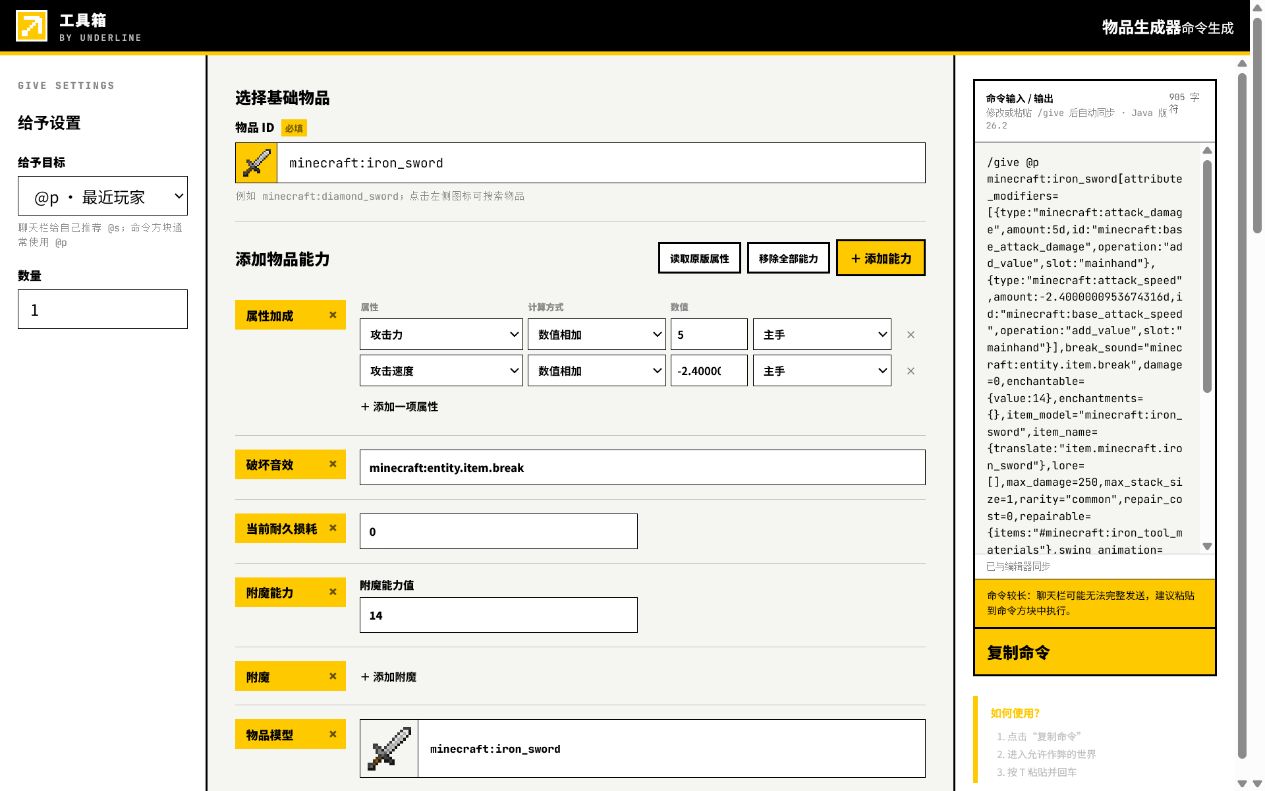This screenshot has height=791, width=1265.
Task: Click the toolbox logo icon in header
Action: coord(31,26)
